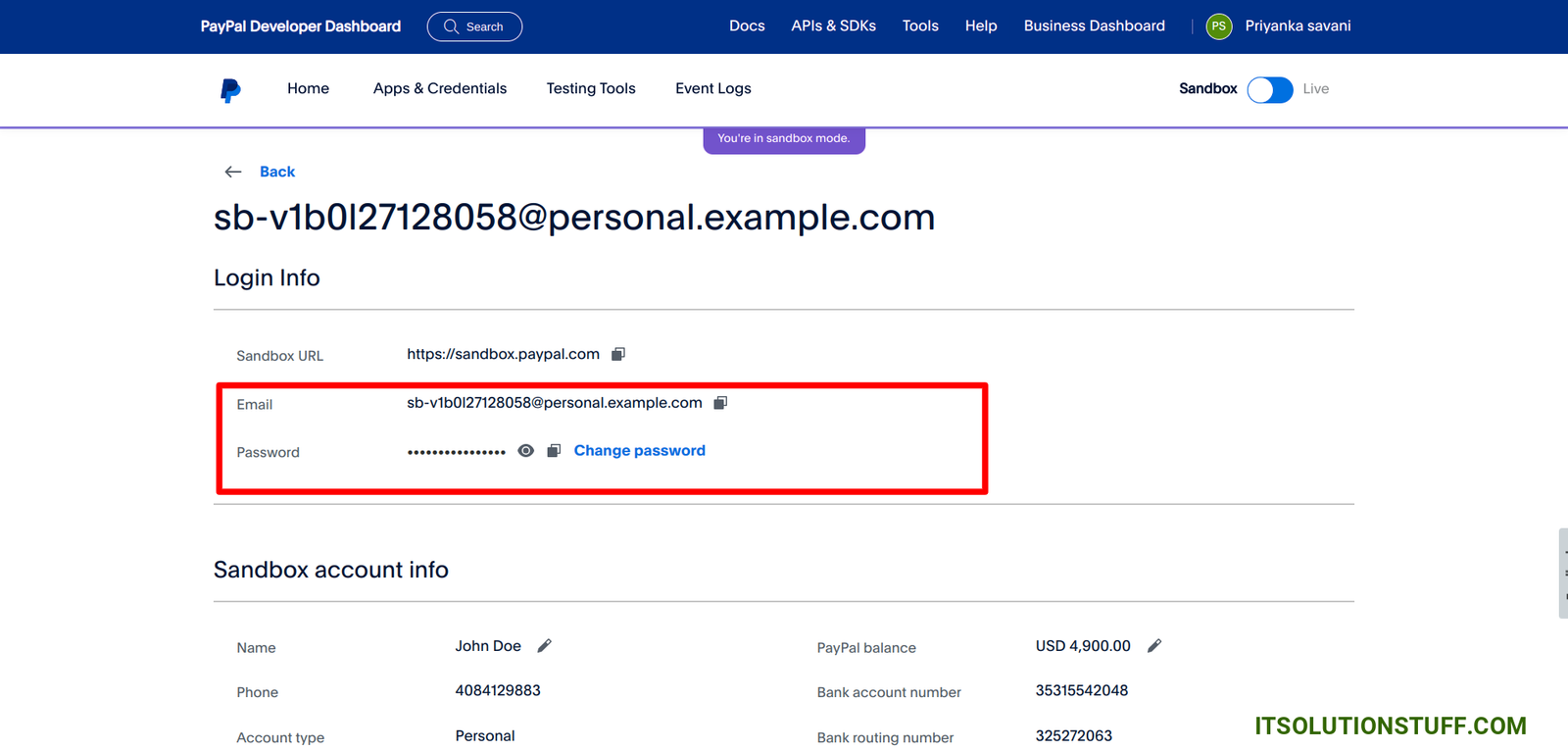Image resolution: width=1568 pixels, height=751 pixels.
Task: Show password with the eye icon
Action: [x=526, y=451]
